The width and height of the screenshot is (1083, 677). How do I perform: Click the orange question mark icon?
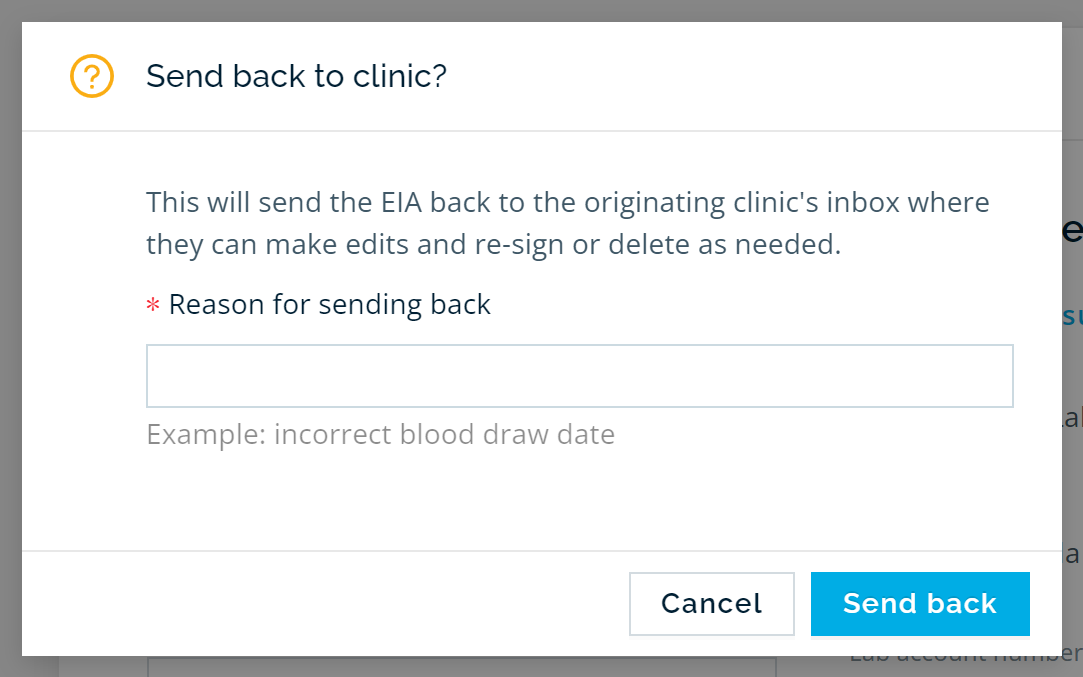coord(92,76)
